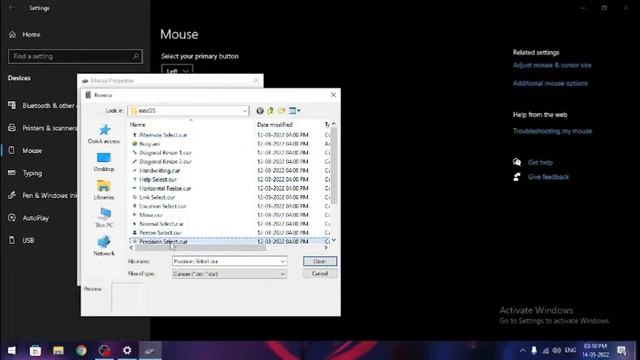Open Mouse settings page
640x360 pixels.
25,151
